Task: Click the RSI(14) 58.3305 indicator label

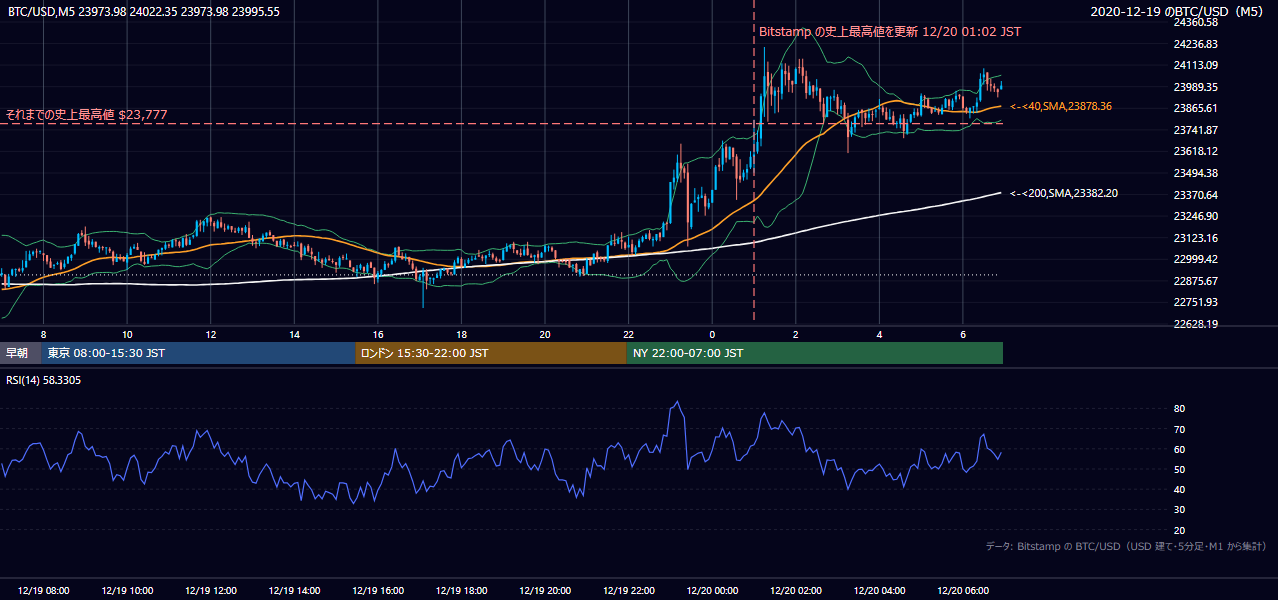Action: coord(46,380)
